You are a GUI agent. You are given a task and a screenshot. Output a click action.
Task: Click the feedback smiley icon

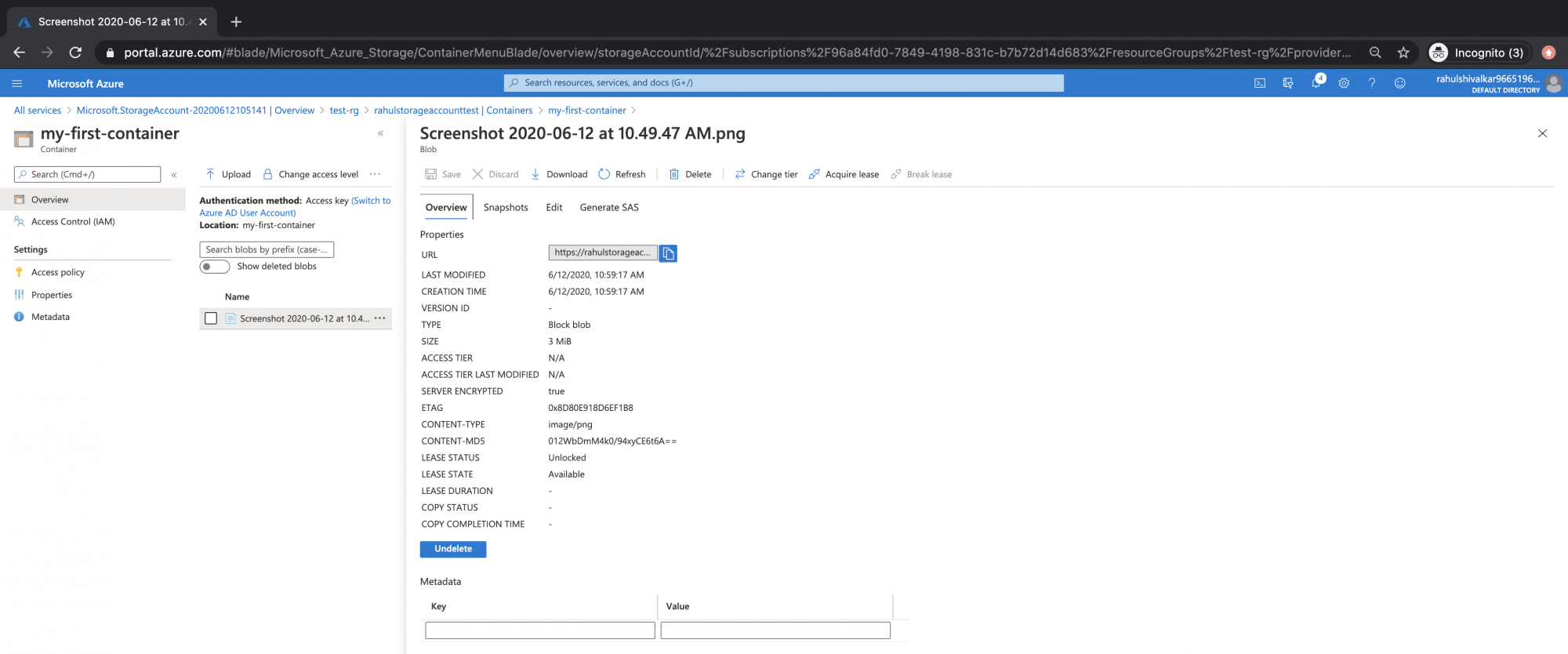pyautogui.click(x=1399, y=83)
